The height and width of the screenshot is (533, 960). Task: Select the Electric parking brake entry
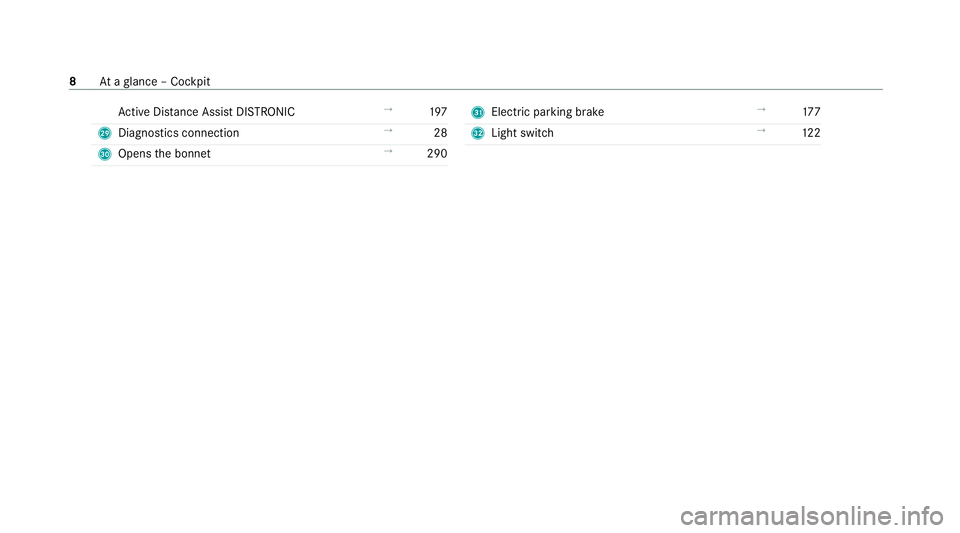point(547,113)
